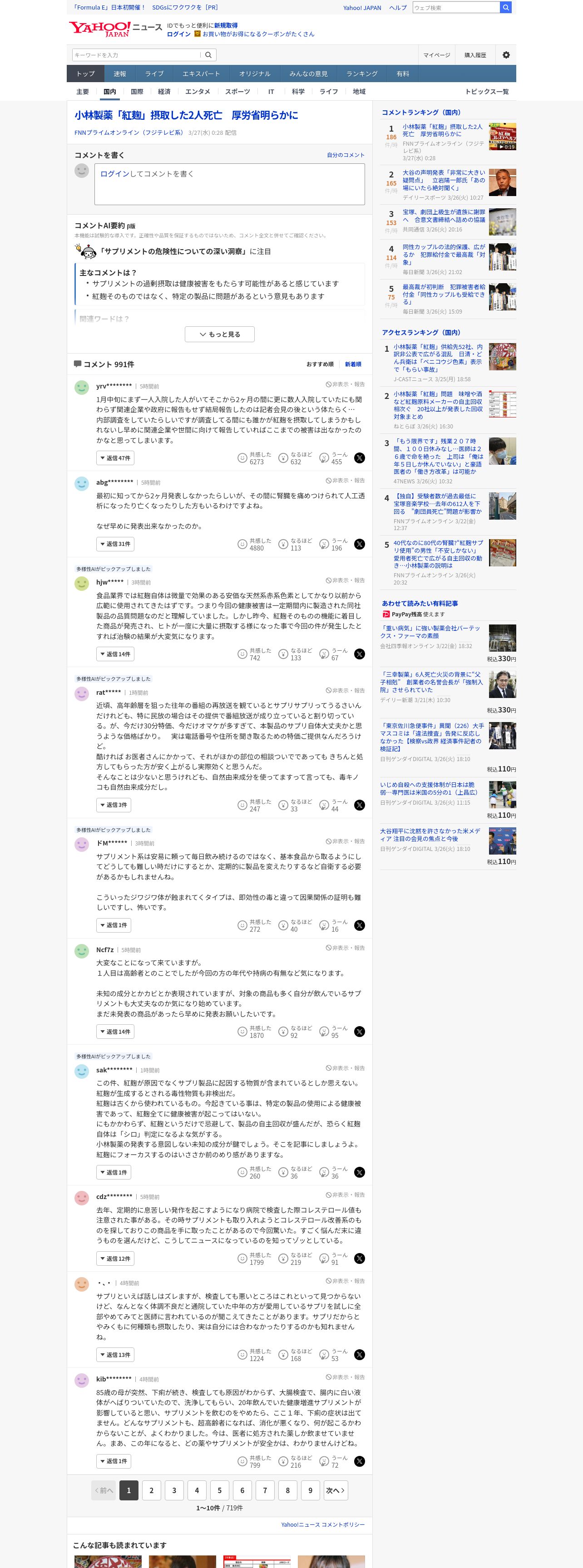The image size is (583, 1568).
Task: Click なるほど on hjw***** comment
Action: 295,654
